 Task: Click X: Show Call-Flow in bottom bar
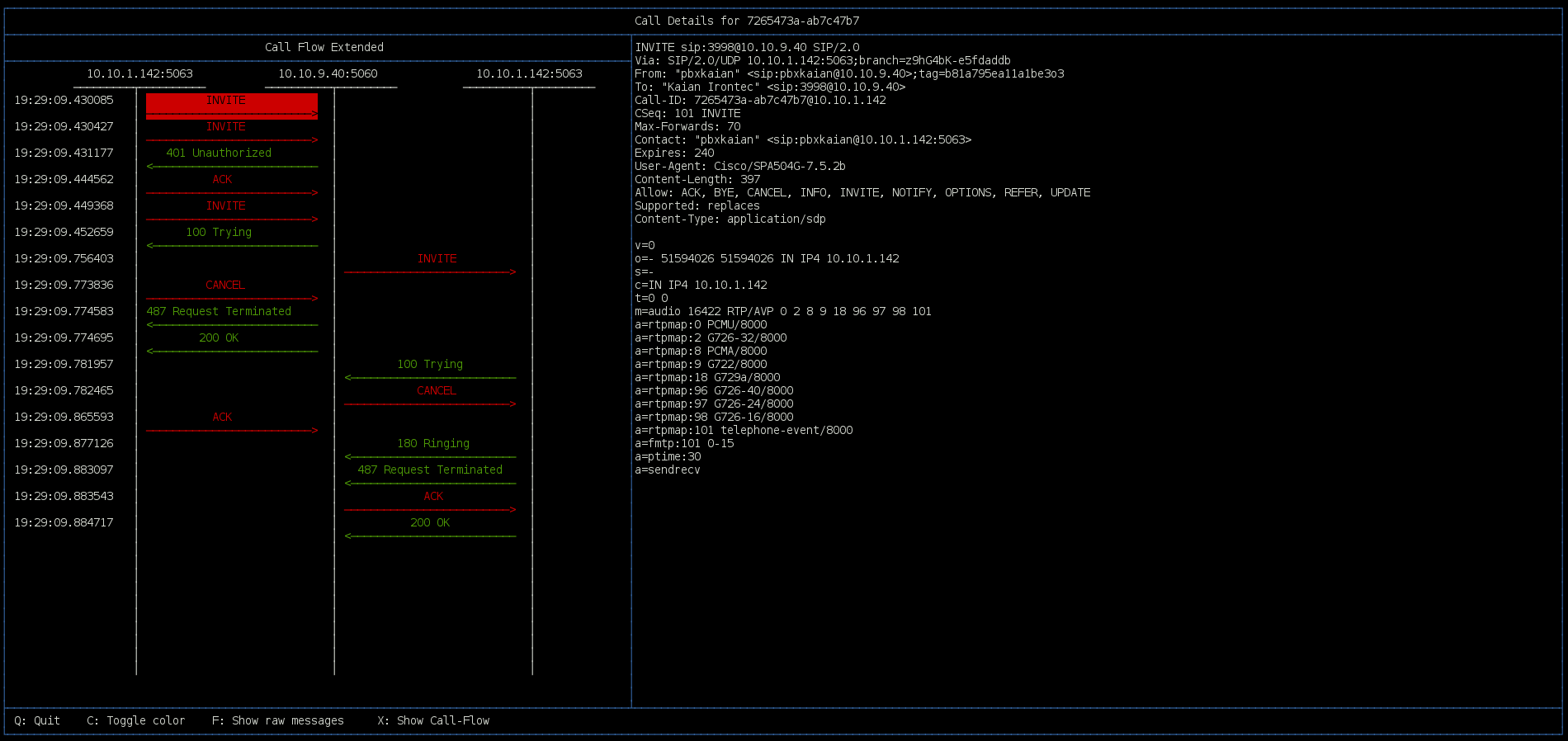[433, 720]
